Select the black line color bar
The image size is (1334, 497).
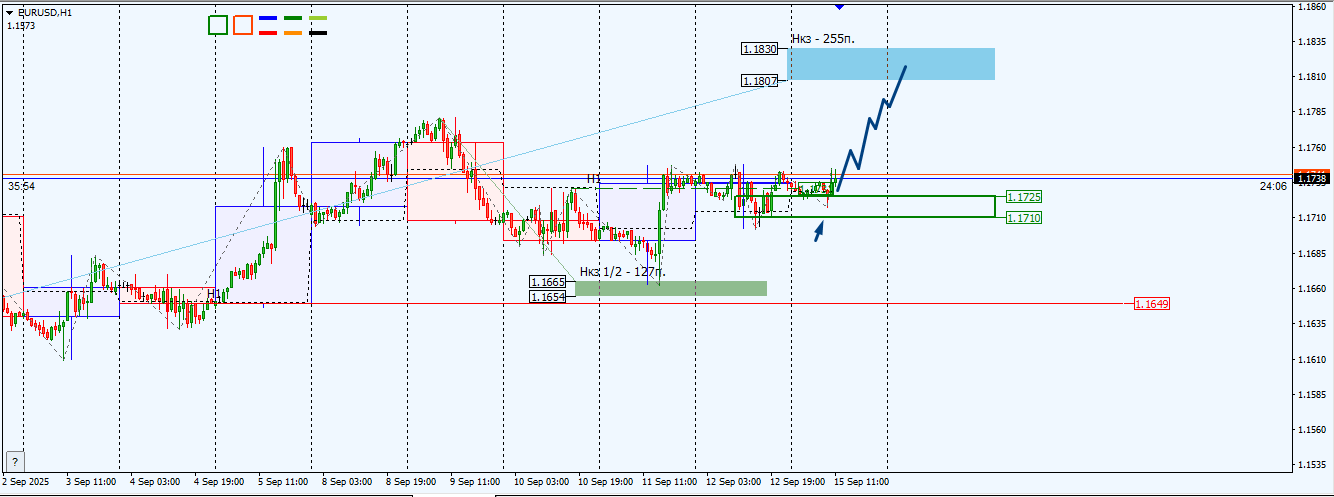pyautogui.click(x=318, y=33)
